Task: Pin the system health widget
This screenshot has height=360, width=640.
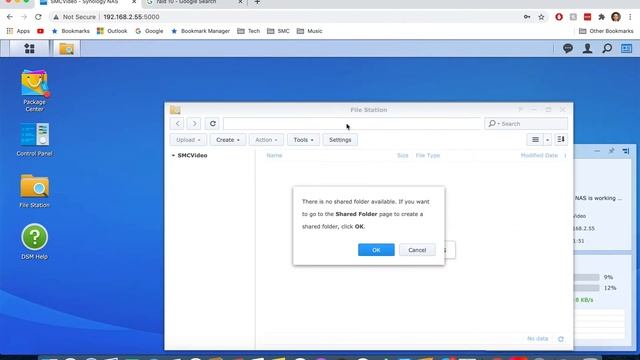Action: tap(611, 151)
